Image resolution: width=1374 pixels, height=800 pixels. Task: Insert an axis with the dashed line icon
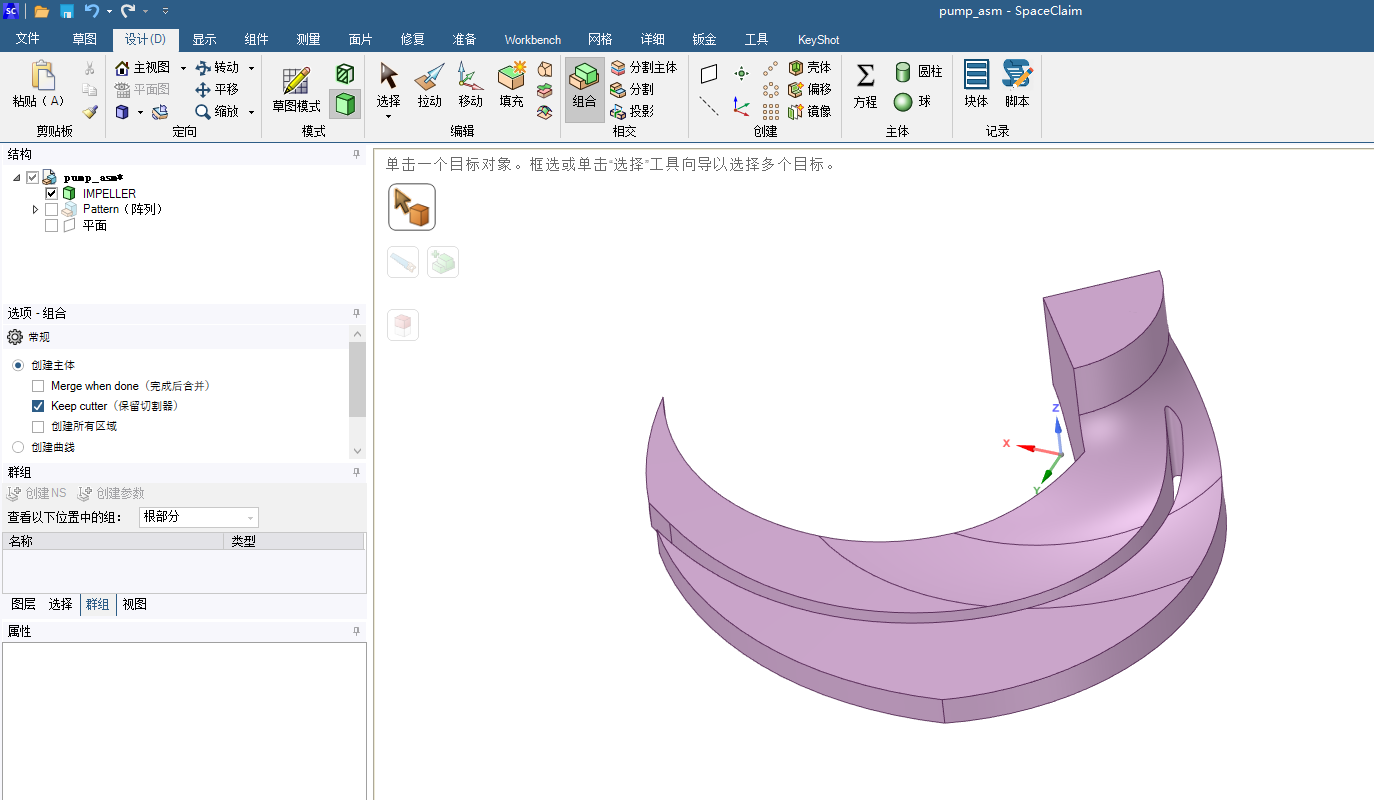click(709, 105)
